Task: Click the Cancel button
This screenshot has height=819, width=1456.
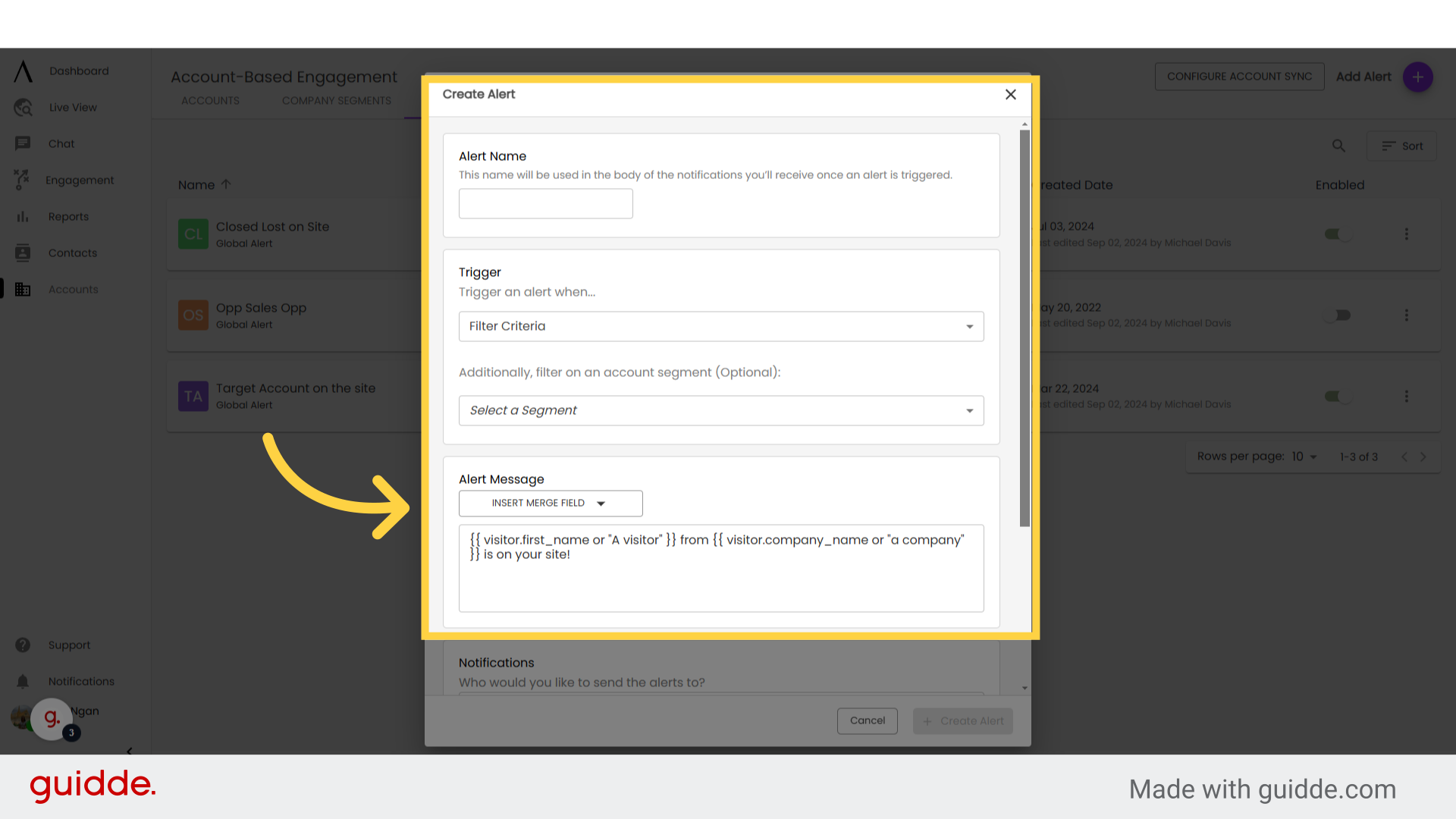Action: click(x=867, y=720)
